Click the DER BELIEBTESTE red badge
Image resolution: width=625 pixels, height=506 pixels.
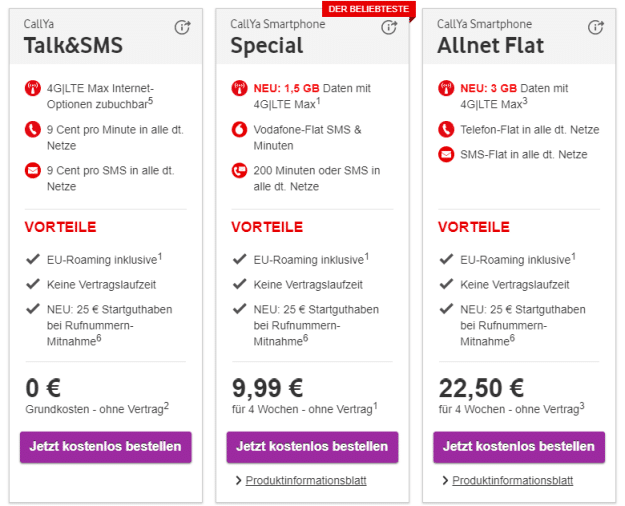[x=369, y=9]
